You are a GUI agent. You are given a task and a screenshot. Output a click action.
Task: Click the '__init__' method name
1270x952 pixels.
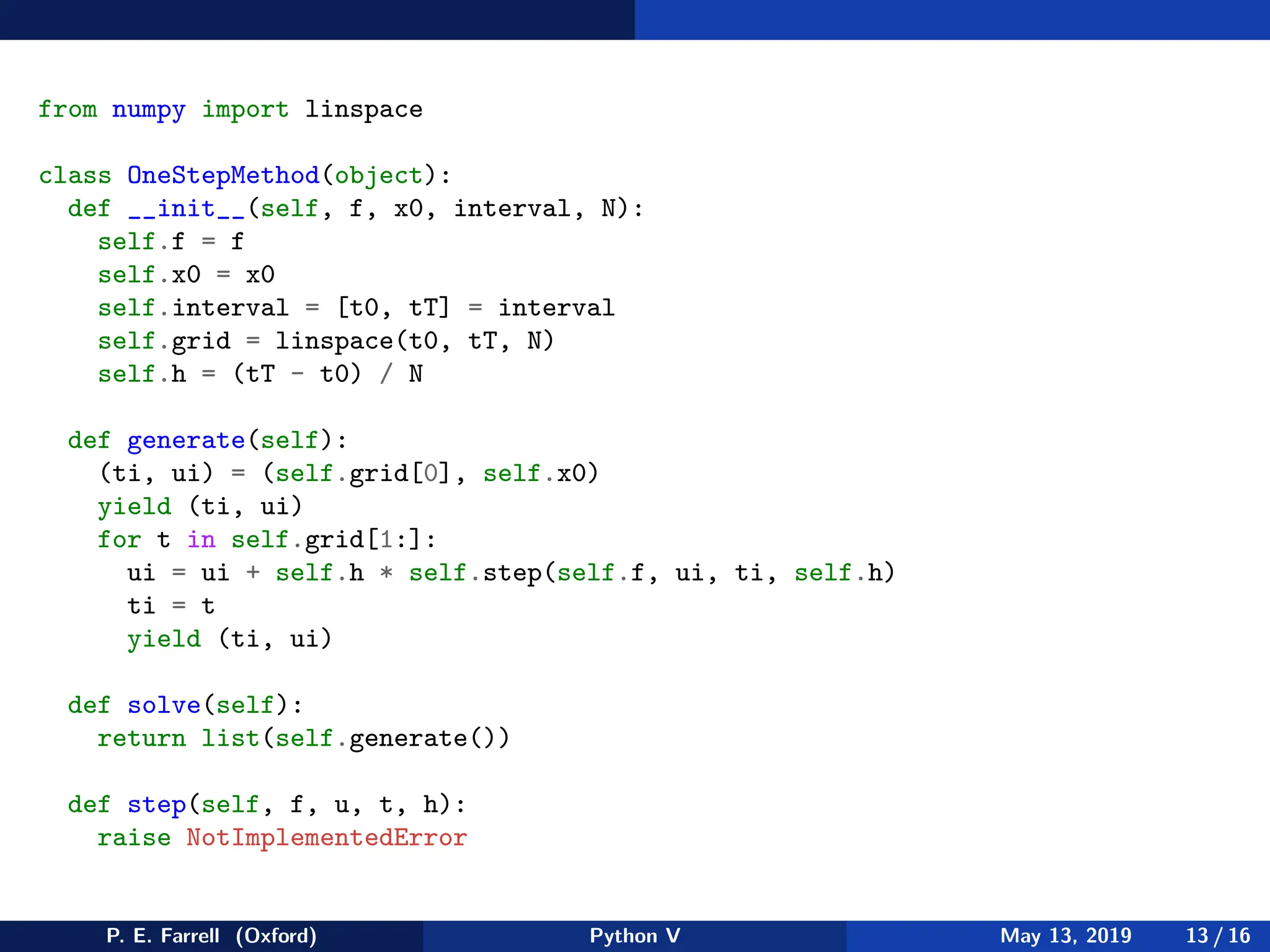186,209
